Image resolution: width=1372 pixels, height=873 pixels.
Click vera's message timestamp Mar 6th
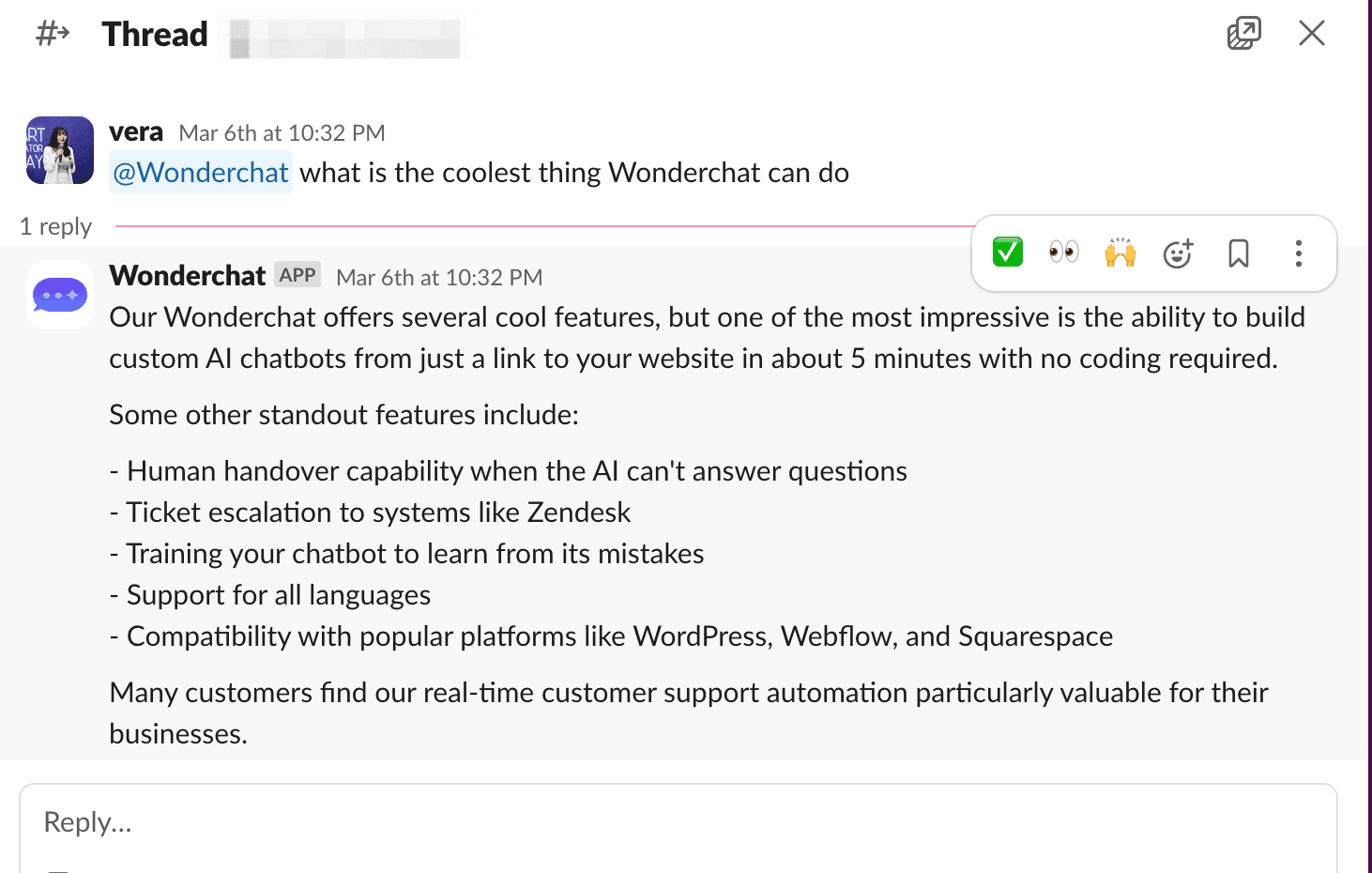click(282, 133)
